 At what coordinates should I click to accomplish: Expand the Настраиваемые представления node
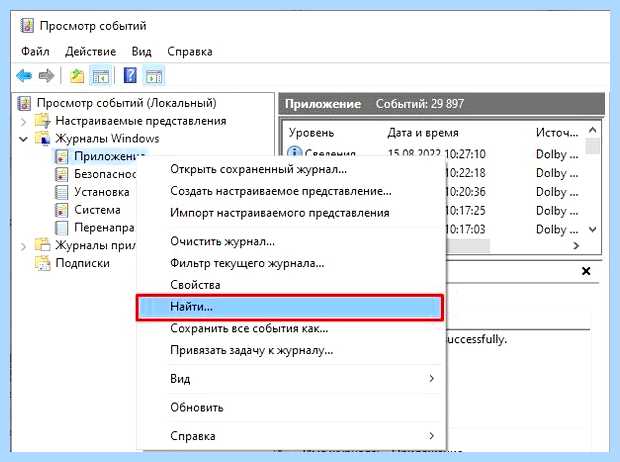click(23, 121)
